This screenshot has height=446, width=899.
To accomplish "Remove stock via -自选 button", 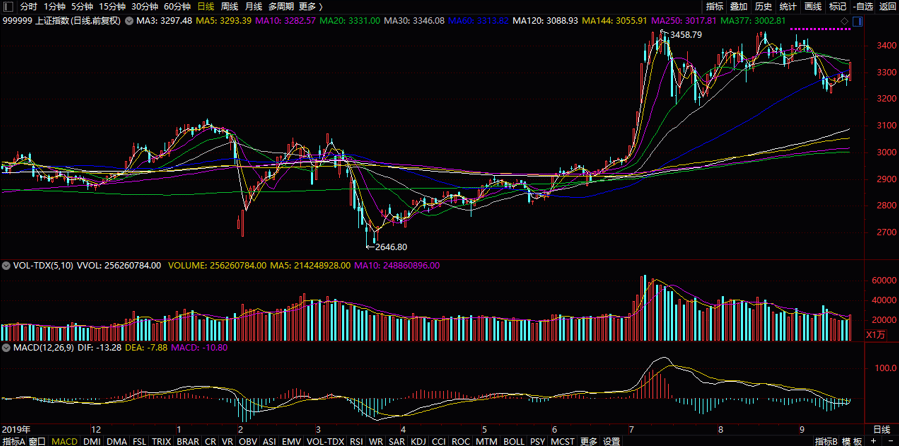I will tap(862, 6).
